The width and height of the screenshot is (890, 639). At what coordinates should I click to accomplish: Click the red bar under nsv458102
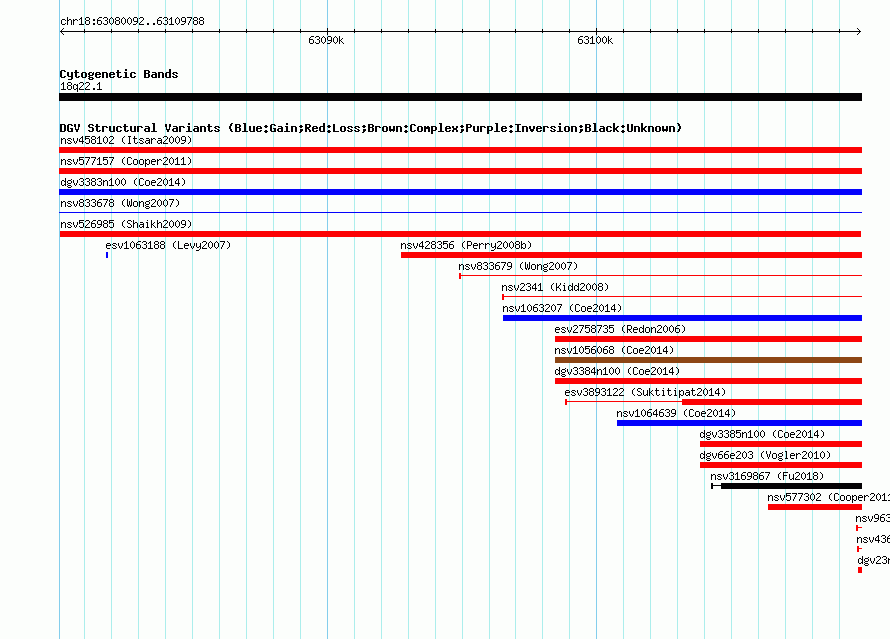click(460, 150)
